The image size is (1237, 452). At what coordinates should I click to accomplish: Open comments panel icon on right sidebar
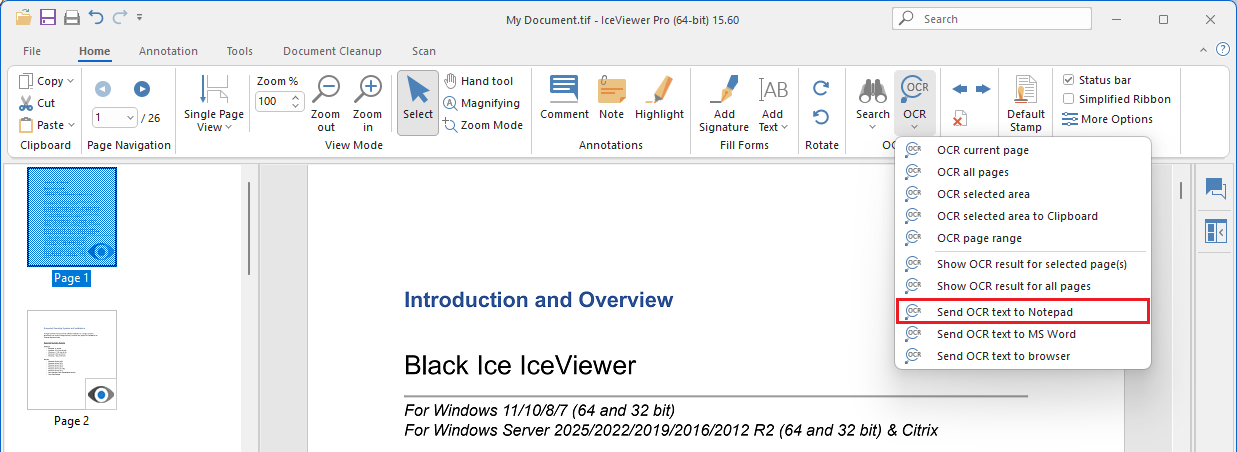[1215, 188]
